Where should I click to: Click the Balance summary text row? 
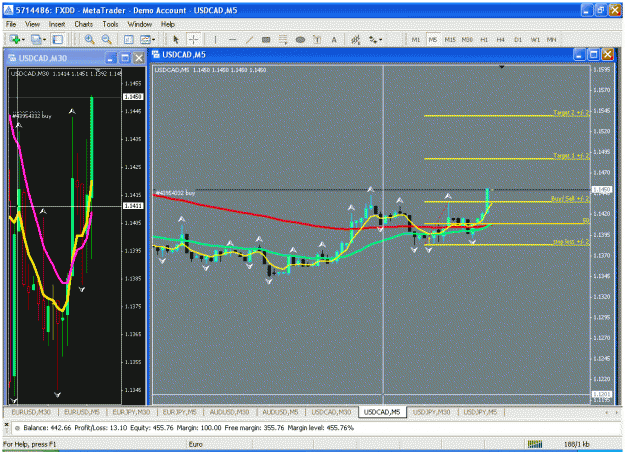189,428
